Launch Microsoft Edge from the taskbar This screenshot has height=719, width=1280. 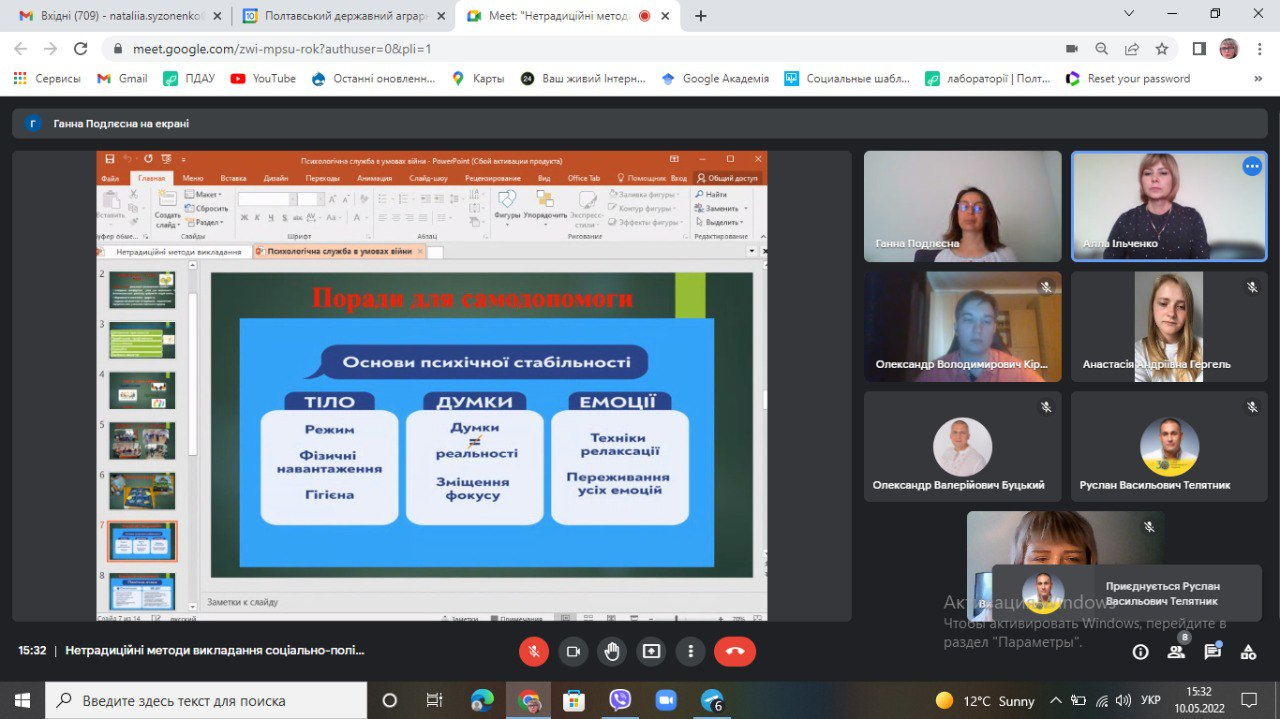[482, 700]
